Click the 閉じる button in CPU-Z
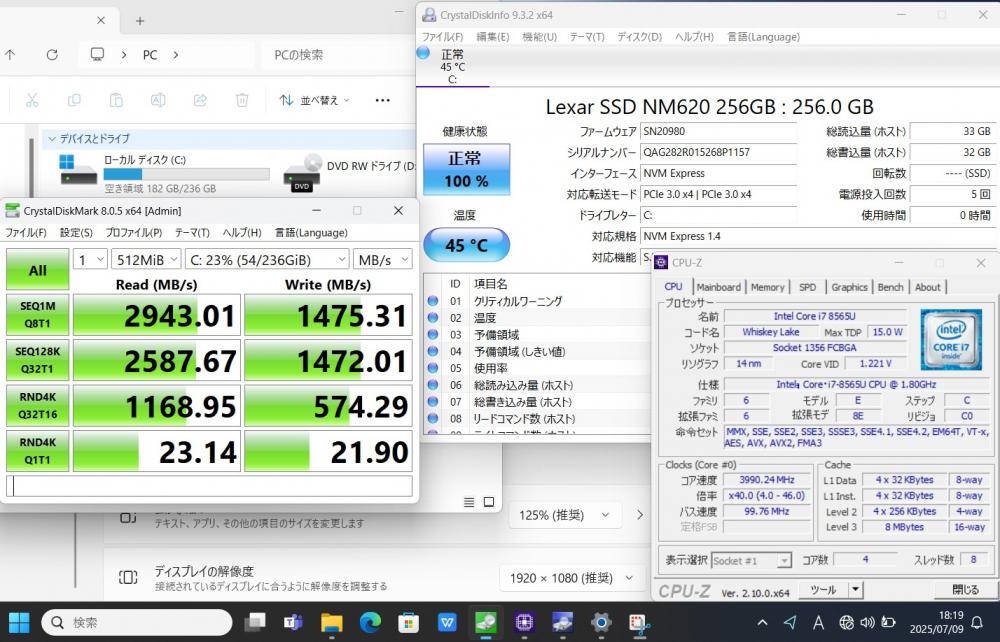This screenshot has width=1000, height=642. click(965, 590)
